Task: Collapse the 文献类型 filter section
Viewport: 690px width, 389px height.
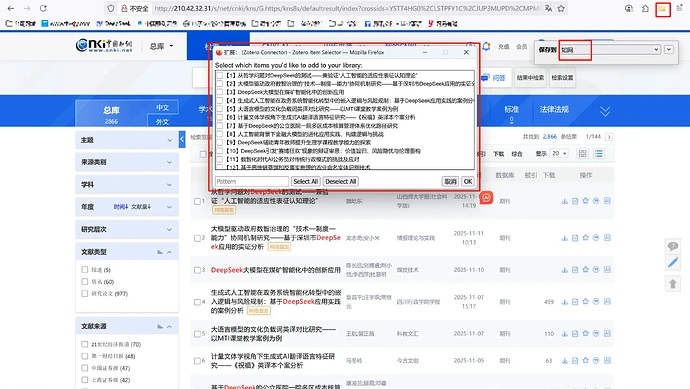Action: click(169, 252)
